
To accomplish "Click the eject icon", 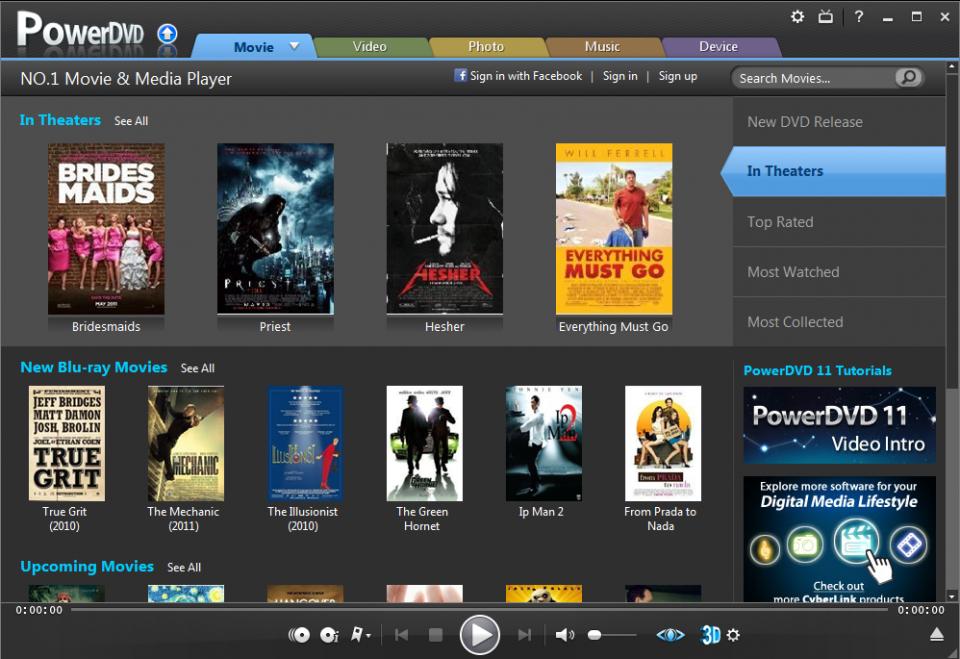I will 937,635.
